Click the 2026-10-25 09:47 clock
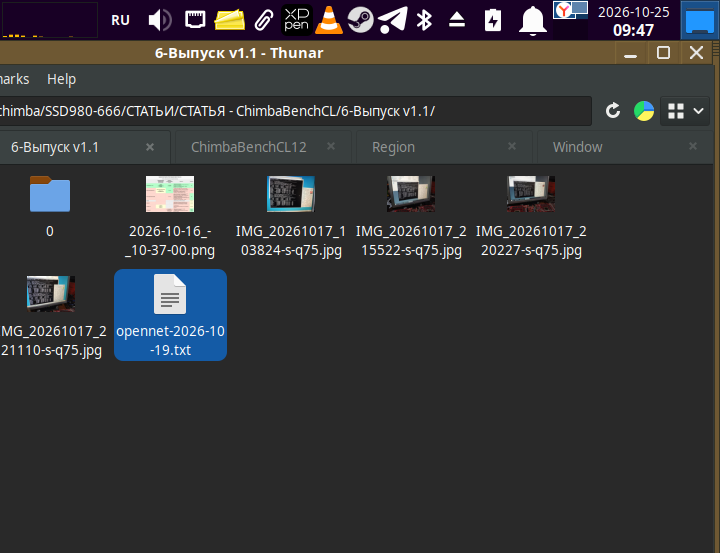 coord(634,21)
